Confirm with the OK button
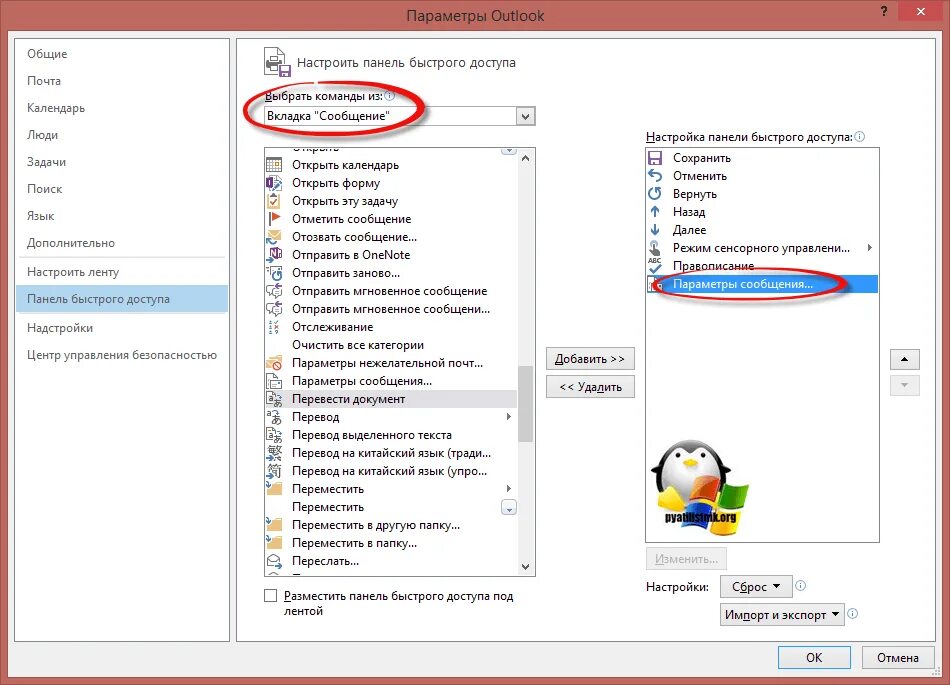 click(x=814, y=658)
